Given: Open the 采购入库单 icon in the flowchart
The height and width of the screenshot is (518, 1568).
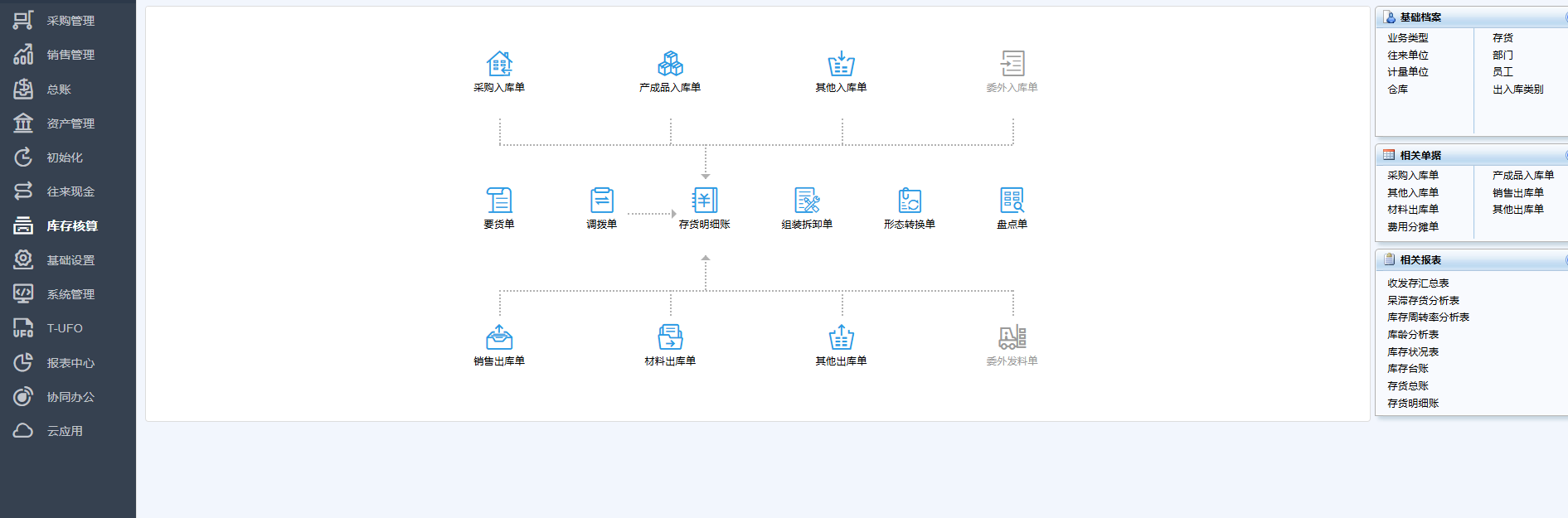Looking at the screenshot, I should tap(499, 64).
